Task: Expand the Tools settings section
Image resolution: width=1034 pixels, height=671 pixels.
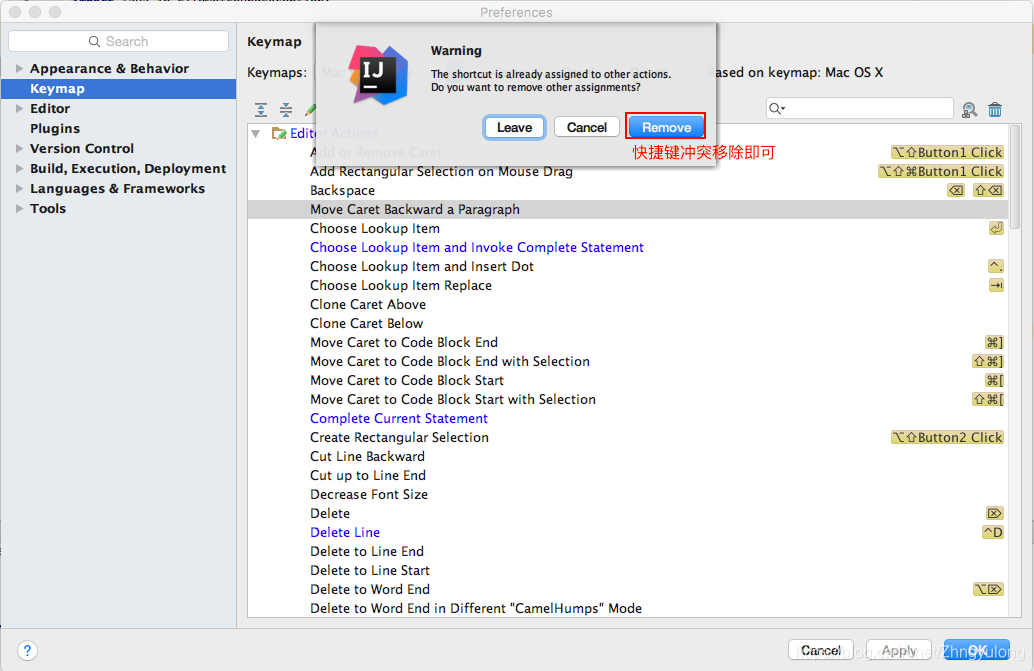Action: (19, 208)
